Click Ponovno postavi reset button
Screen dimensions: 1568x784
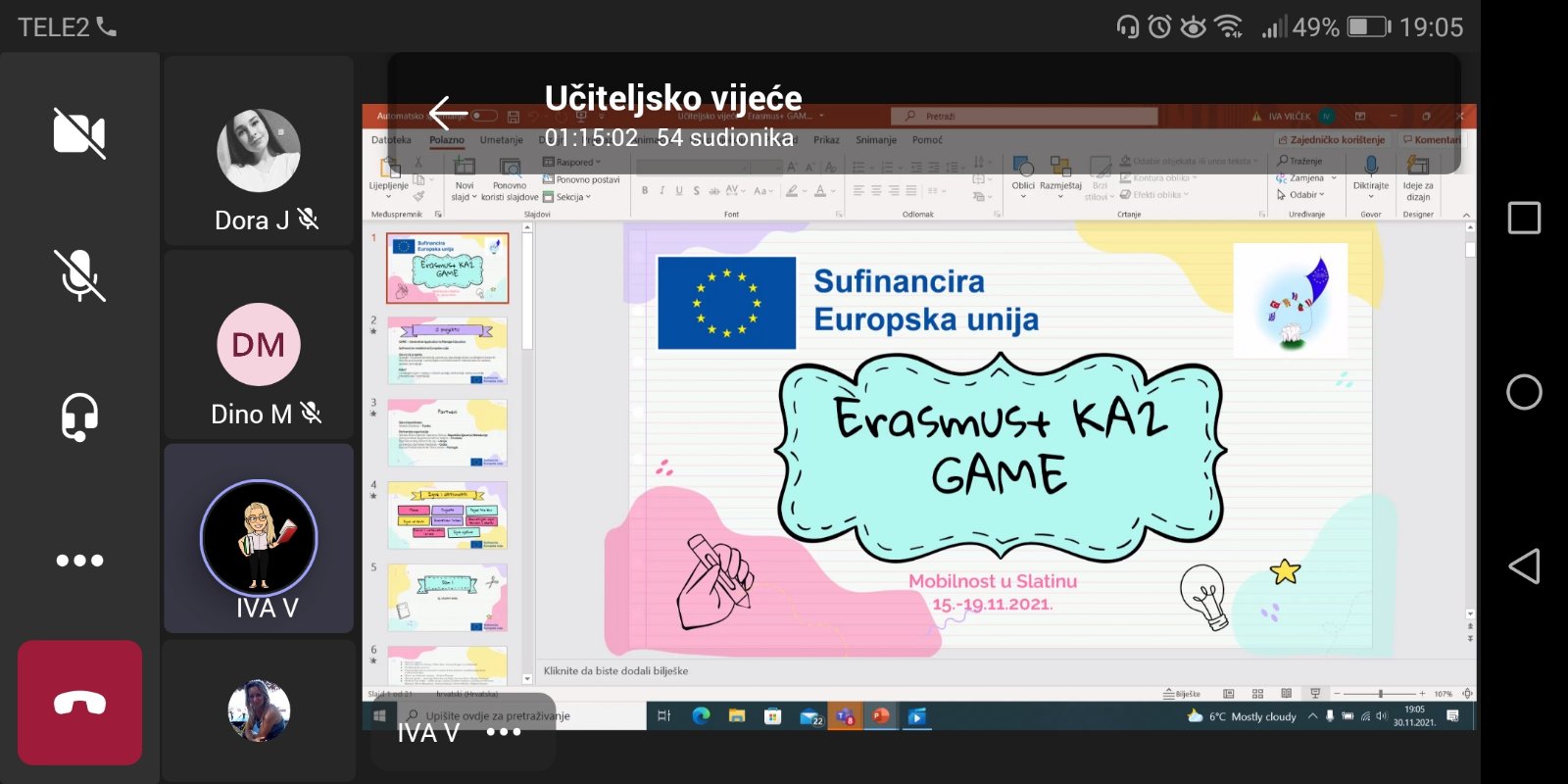(581, 180)
